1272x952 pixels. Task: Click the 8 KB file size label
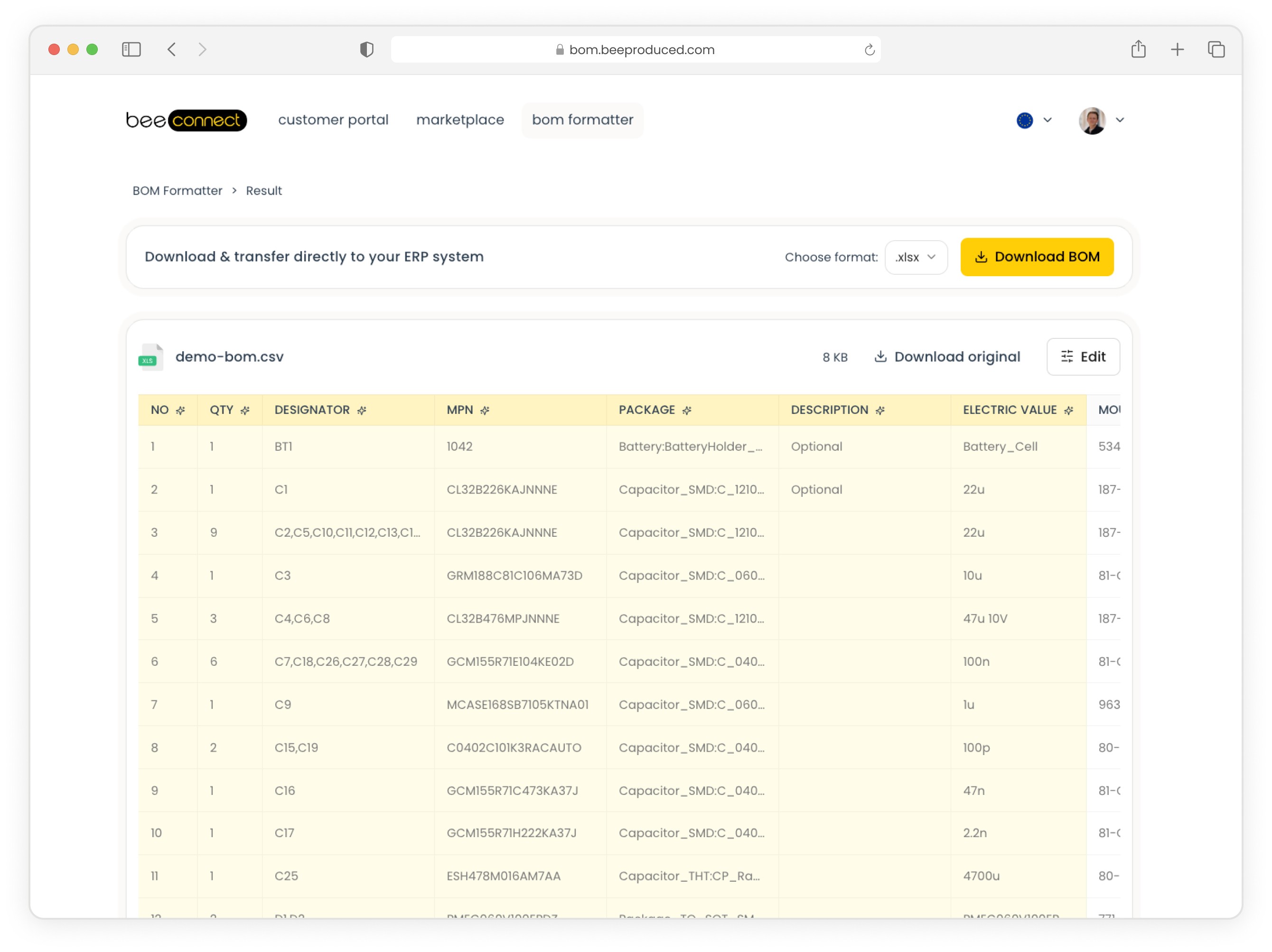835,357
